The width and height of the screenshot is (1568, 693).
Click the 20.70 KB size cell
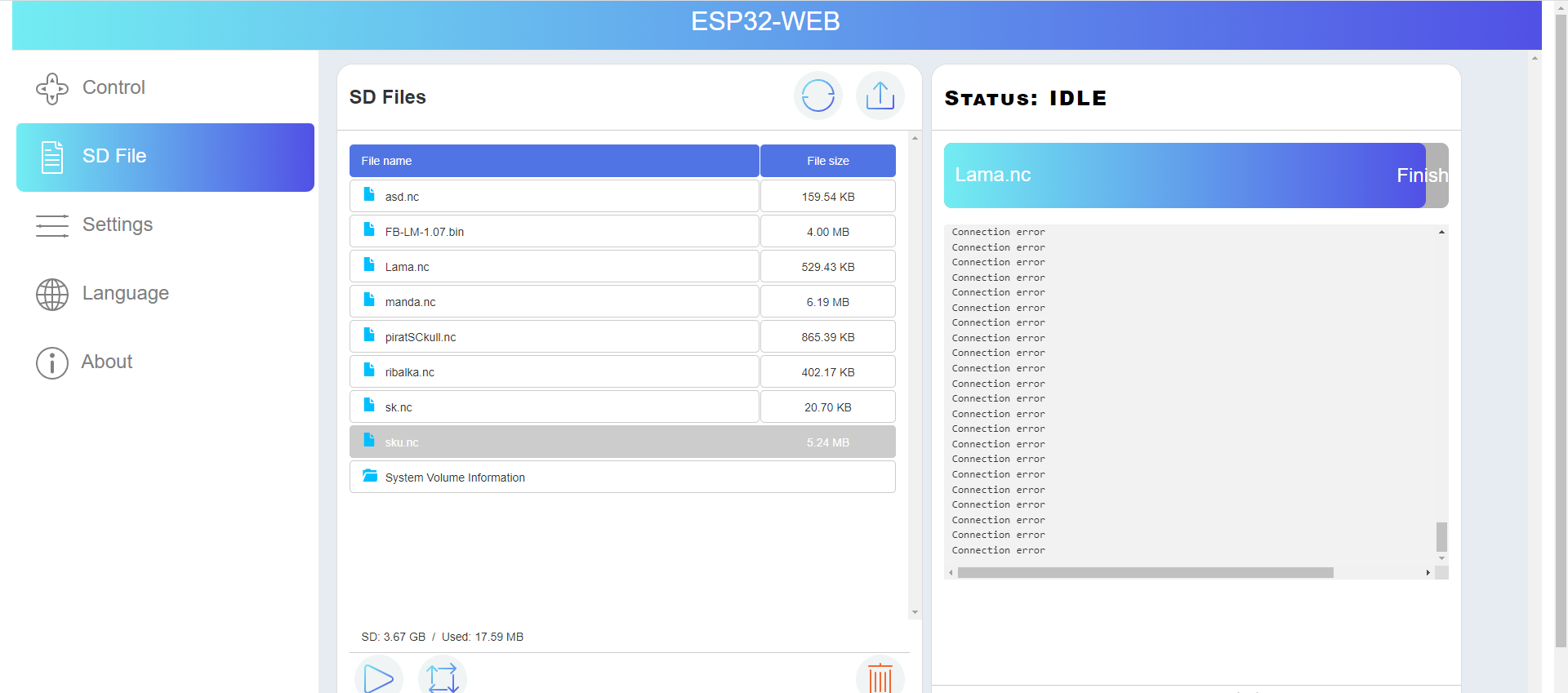tap(828, 407)
